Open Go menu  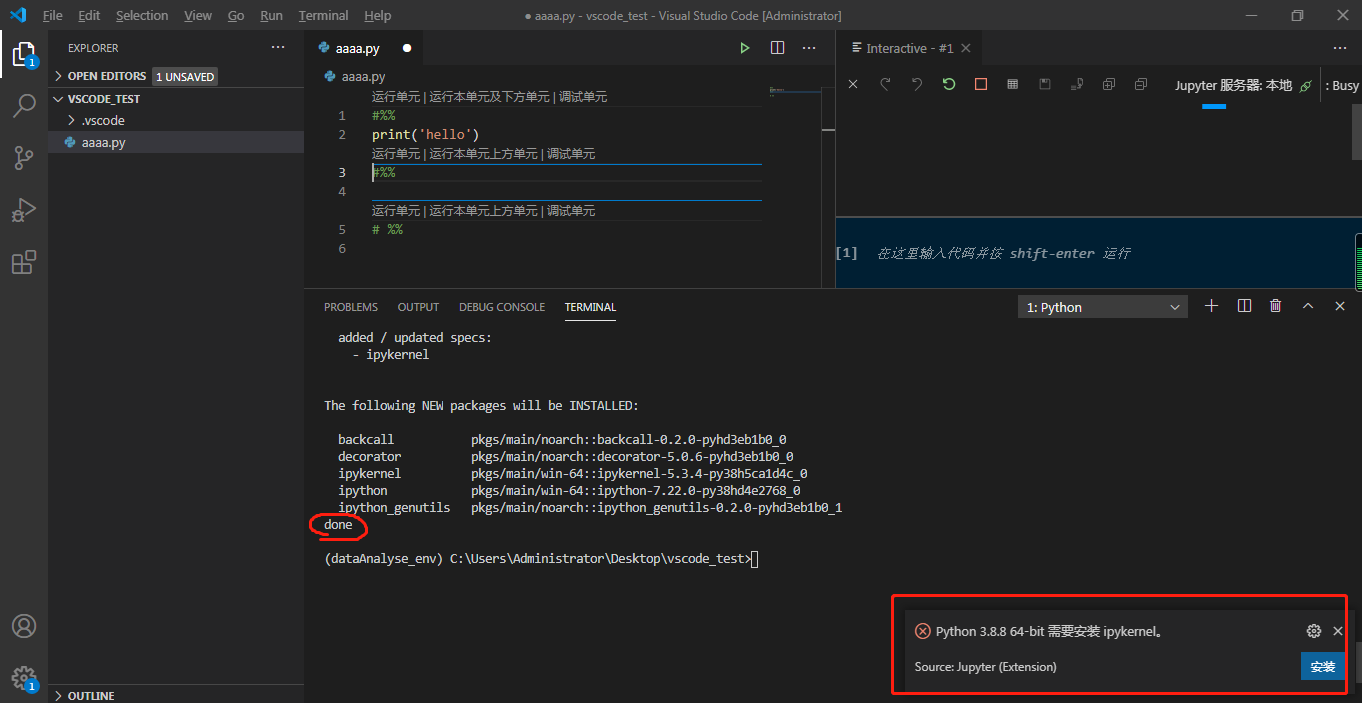click(236, 15)
